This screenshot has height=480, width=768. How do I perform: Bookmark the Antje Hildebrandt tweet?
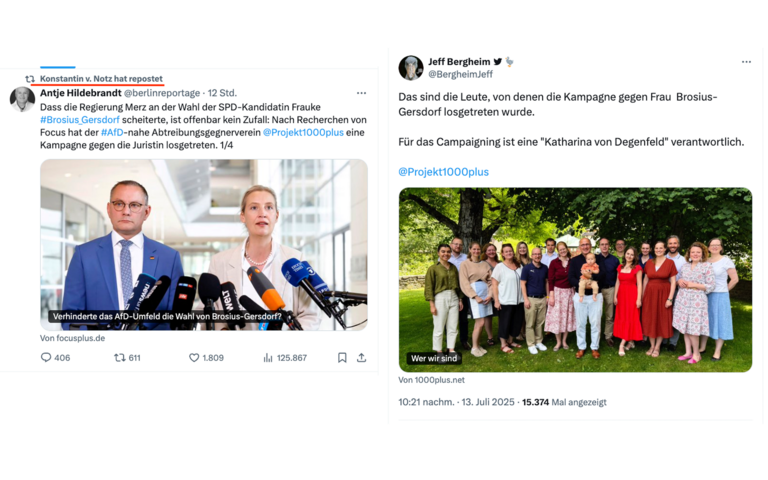click(x=342, y=358)
